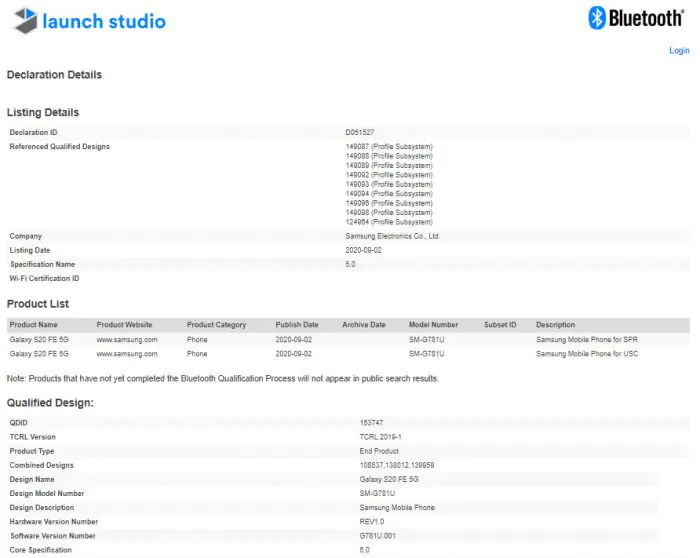Image resolution: width=700 pixels, height=558 pixels.
Task: Select declaration ID value D051527
Action: coord(359,132)
